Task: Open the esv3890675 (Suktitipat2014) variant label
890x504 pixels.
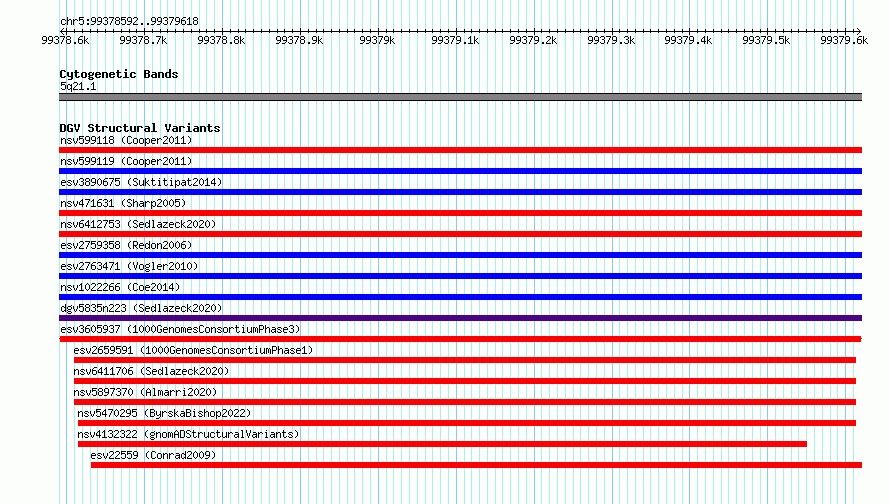Action: (141, 182)
